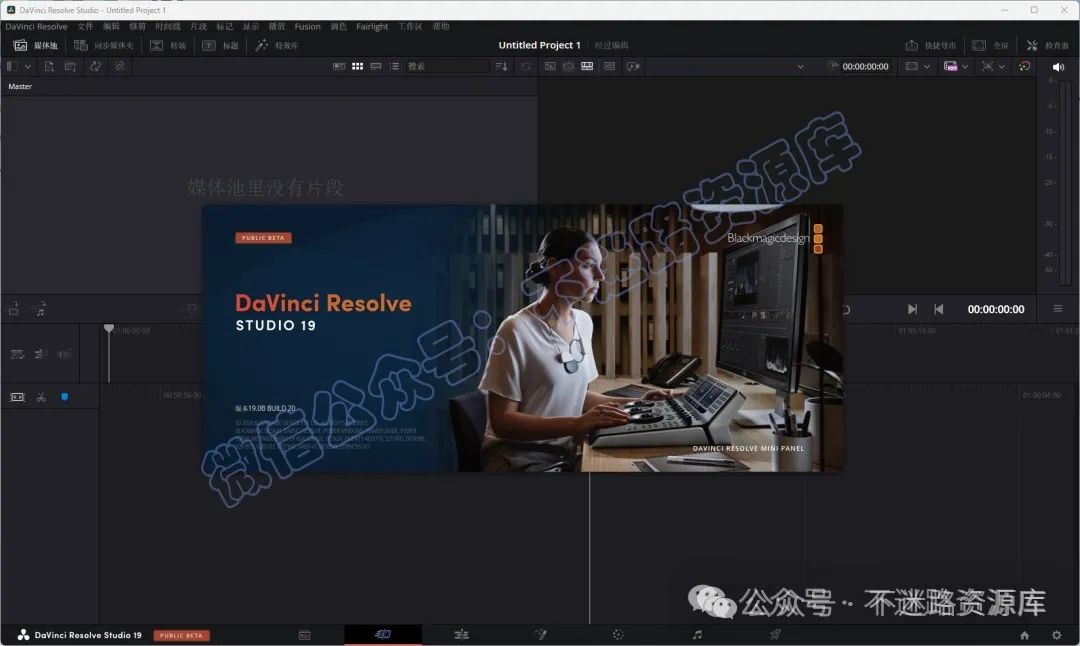The height and width of the screenshot is (646, 1080).
Task: Click the safe area overlay icon
Action: pos(911,66)
